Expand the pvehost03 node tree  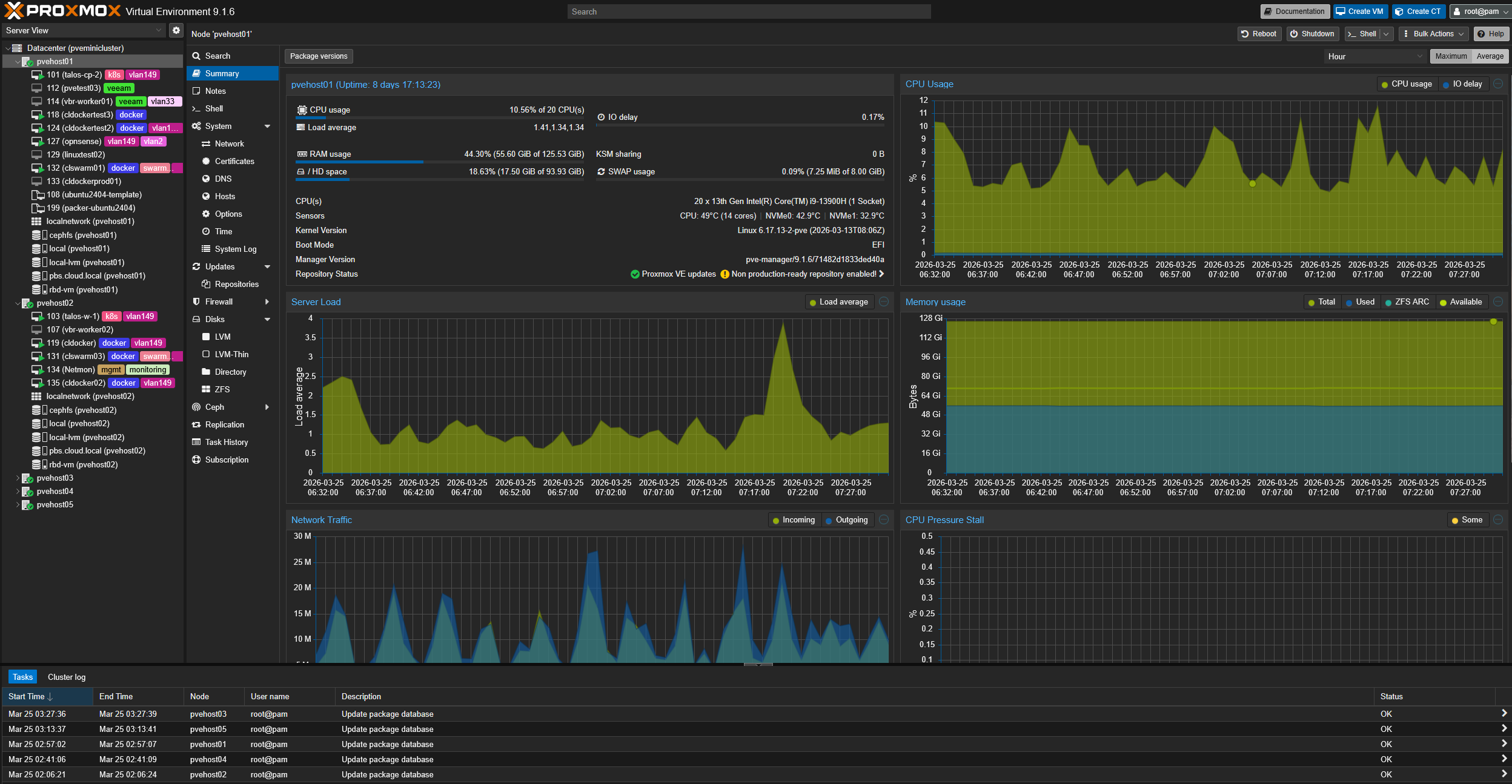click(x=18, y=478)
